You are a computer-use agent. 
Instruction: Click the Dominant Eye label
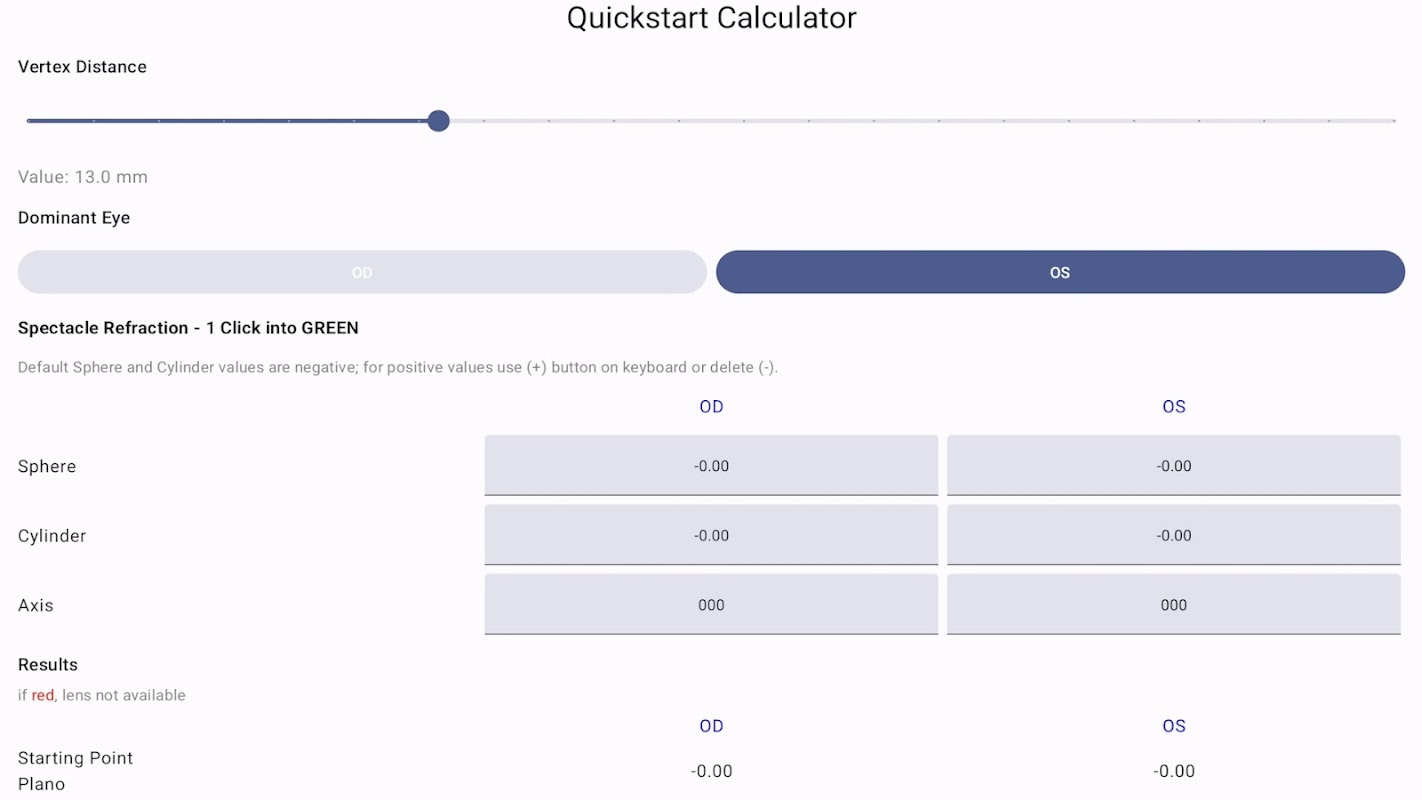point(74,218)
